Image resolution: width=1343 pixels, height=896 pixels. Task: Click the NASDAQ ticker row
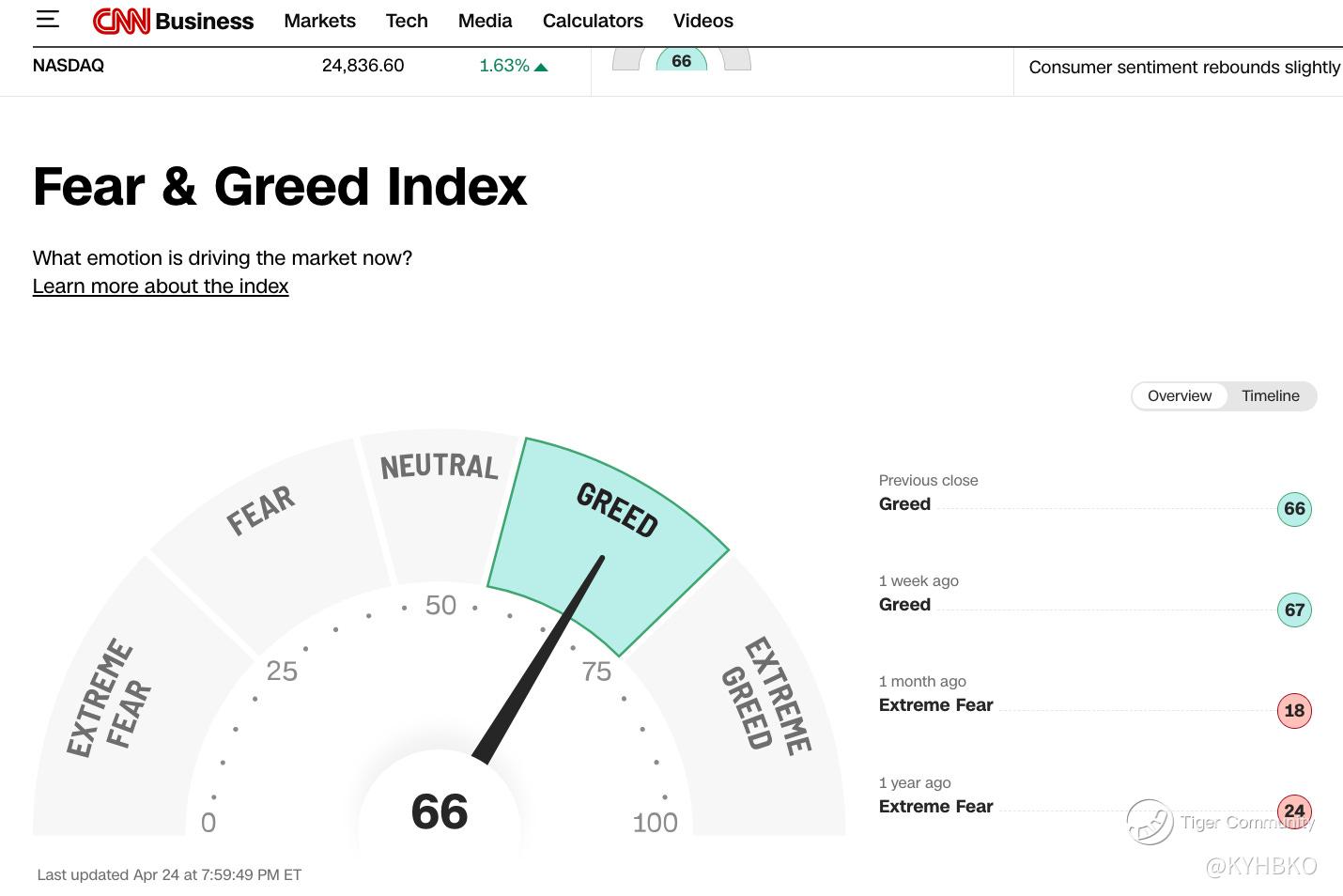point(290,66)
